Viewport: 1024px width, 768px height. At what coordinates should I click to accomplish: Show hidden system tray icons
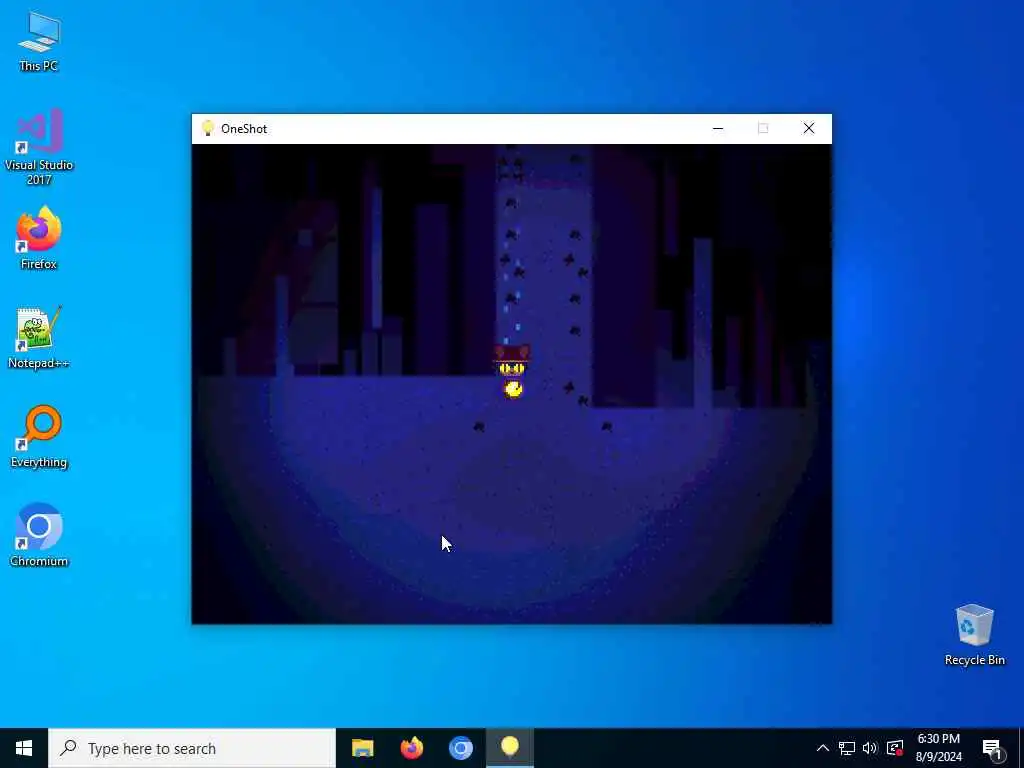(x=823, y=748)
